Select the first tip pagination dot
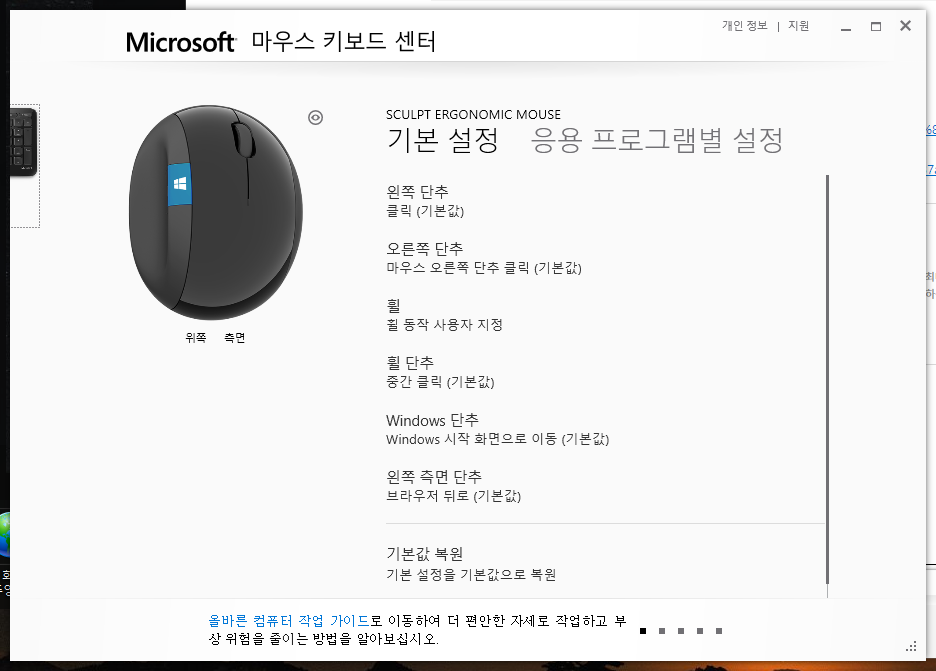Image resolution: width=936 pixels, height=671 pixels. pyautogui.click(x=643, y=631)
